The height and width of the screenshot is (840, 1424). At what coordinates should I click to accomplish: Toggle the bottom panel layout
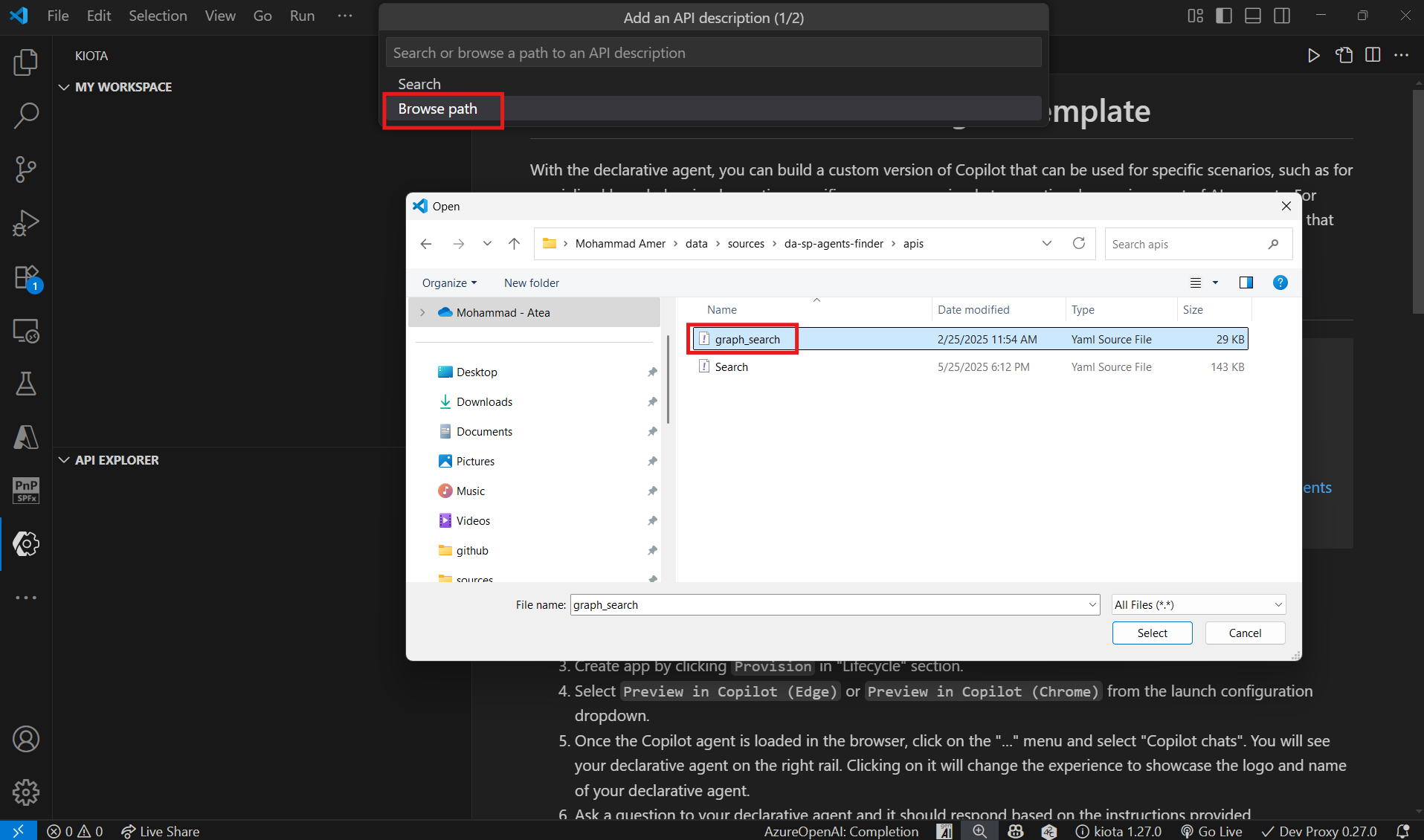1252,16
